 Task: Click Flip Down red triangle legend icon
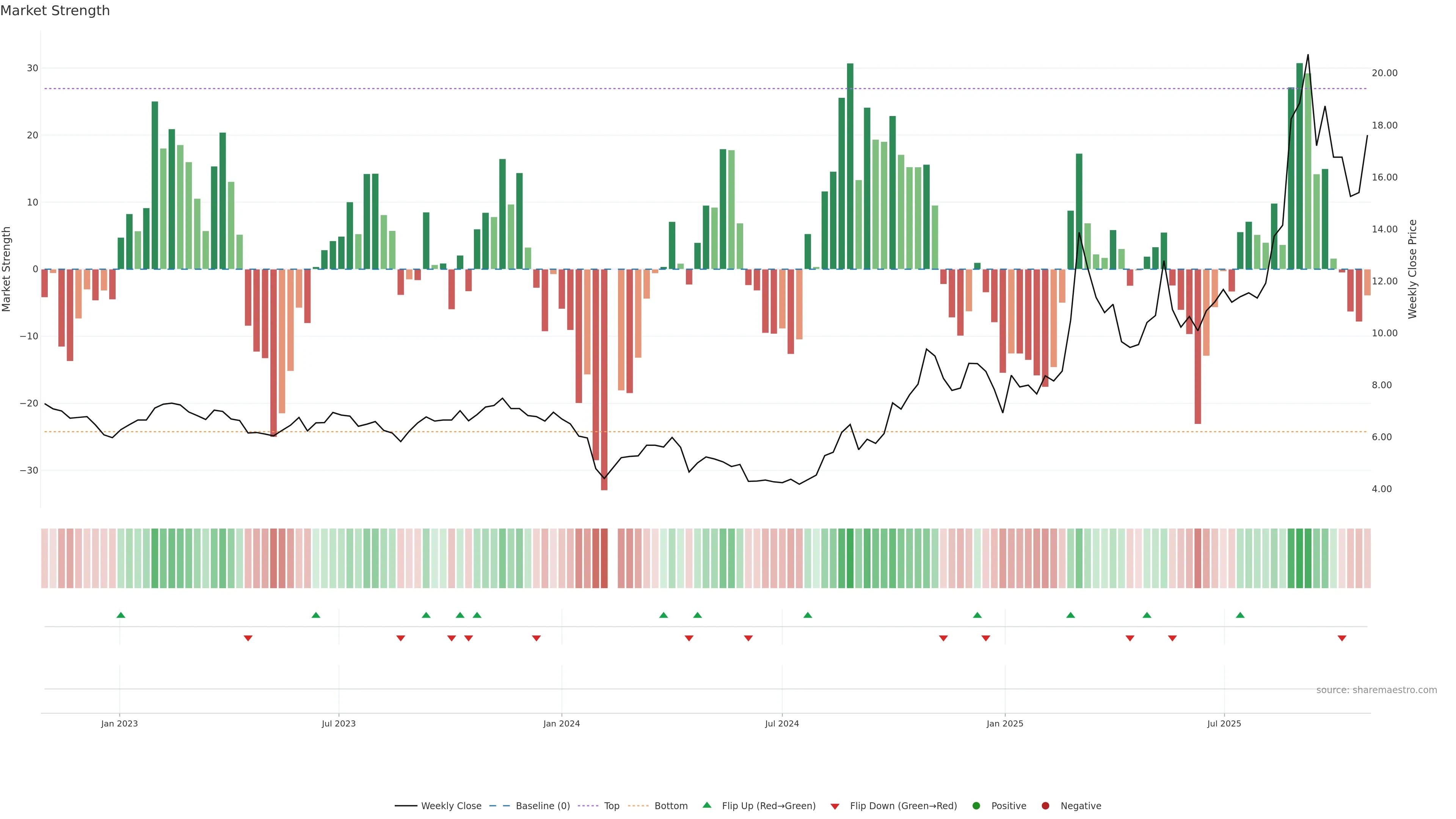(x=835, y=806)
